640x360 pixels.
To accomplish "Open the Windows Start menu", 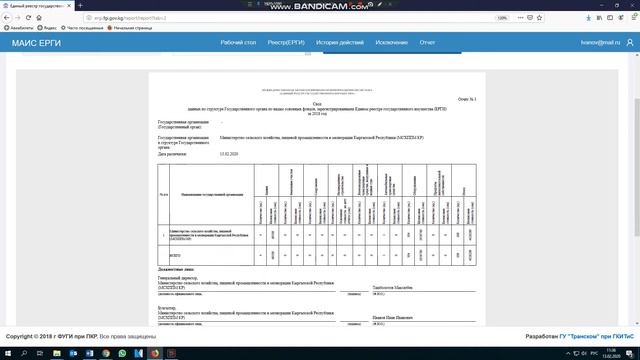I will [x=7, y=353].
